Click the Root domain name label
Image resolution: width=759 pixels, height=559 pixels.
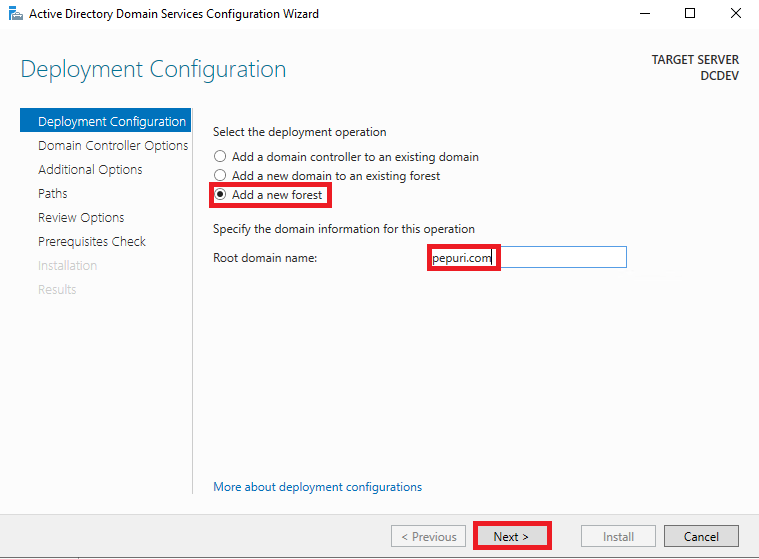(x=265, y=258)
